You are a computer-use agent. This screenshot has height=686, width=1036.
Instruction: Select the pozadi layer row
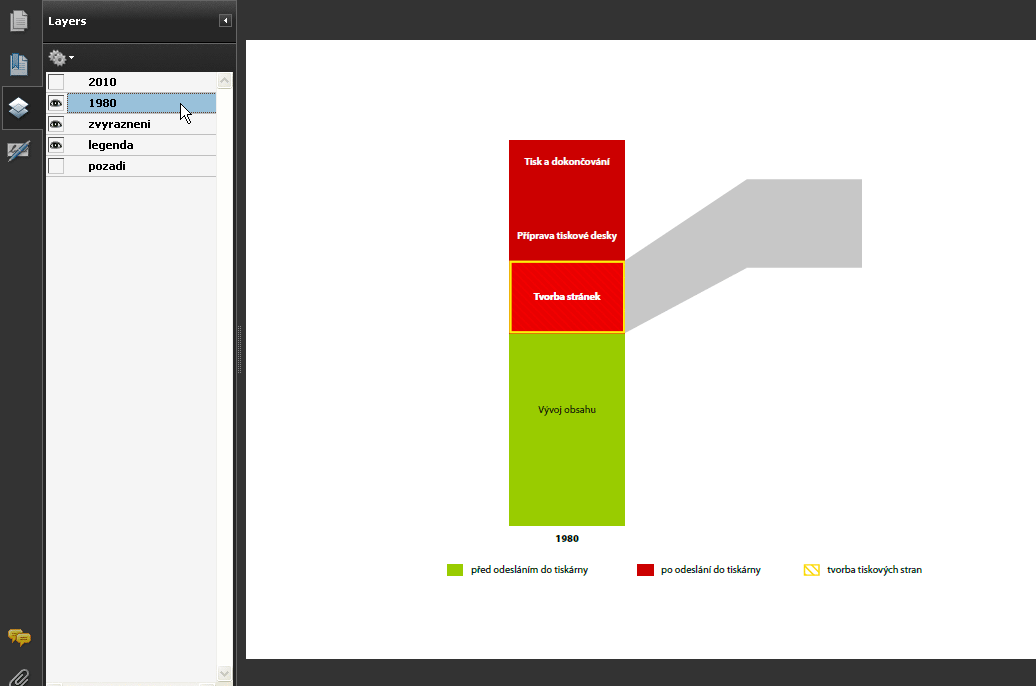[x=141, y=166]
